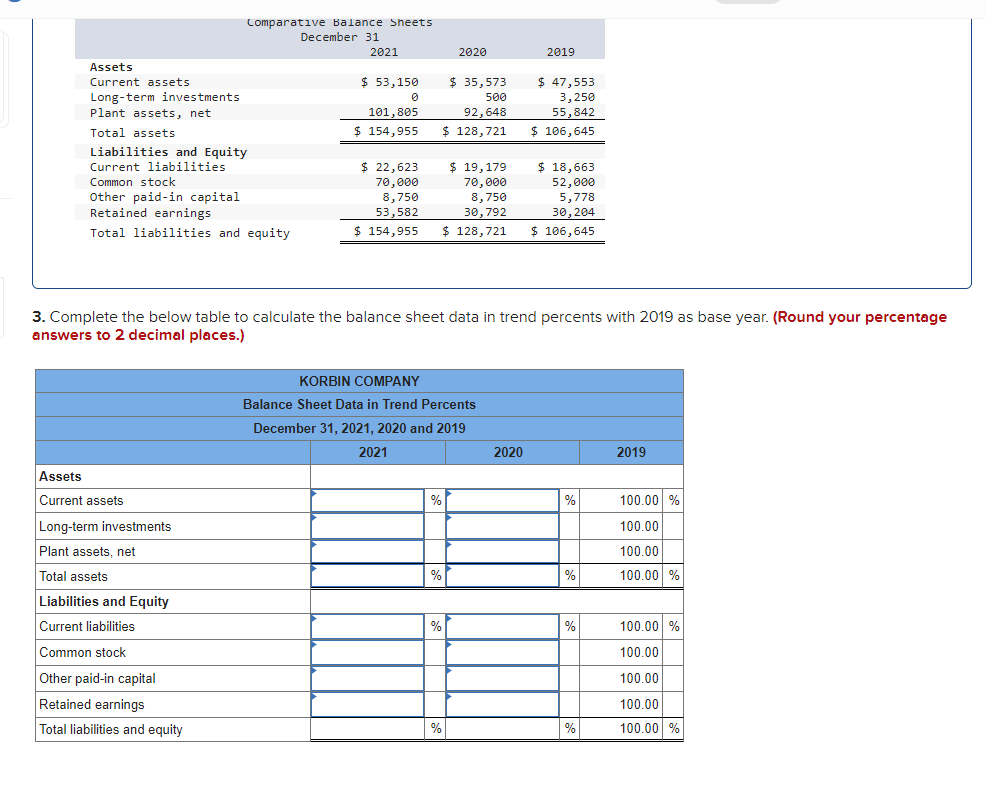
Task: Select the Other paid-in capital 2021 cell
Action: pyautogui.click(x=367, y=678)
